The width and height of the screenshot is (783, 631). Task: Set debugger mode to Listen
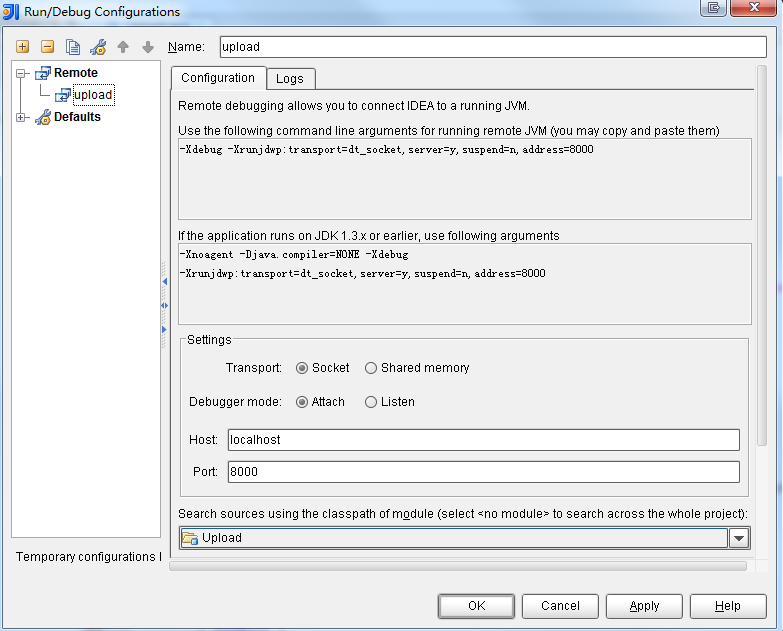point(390,402)
